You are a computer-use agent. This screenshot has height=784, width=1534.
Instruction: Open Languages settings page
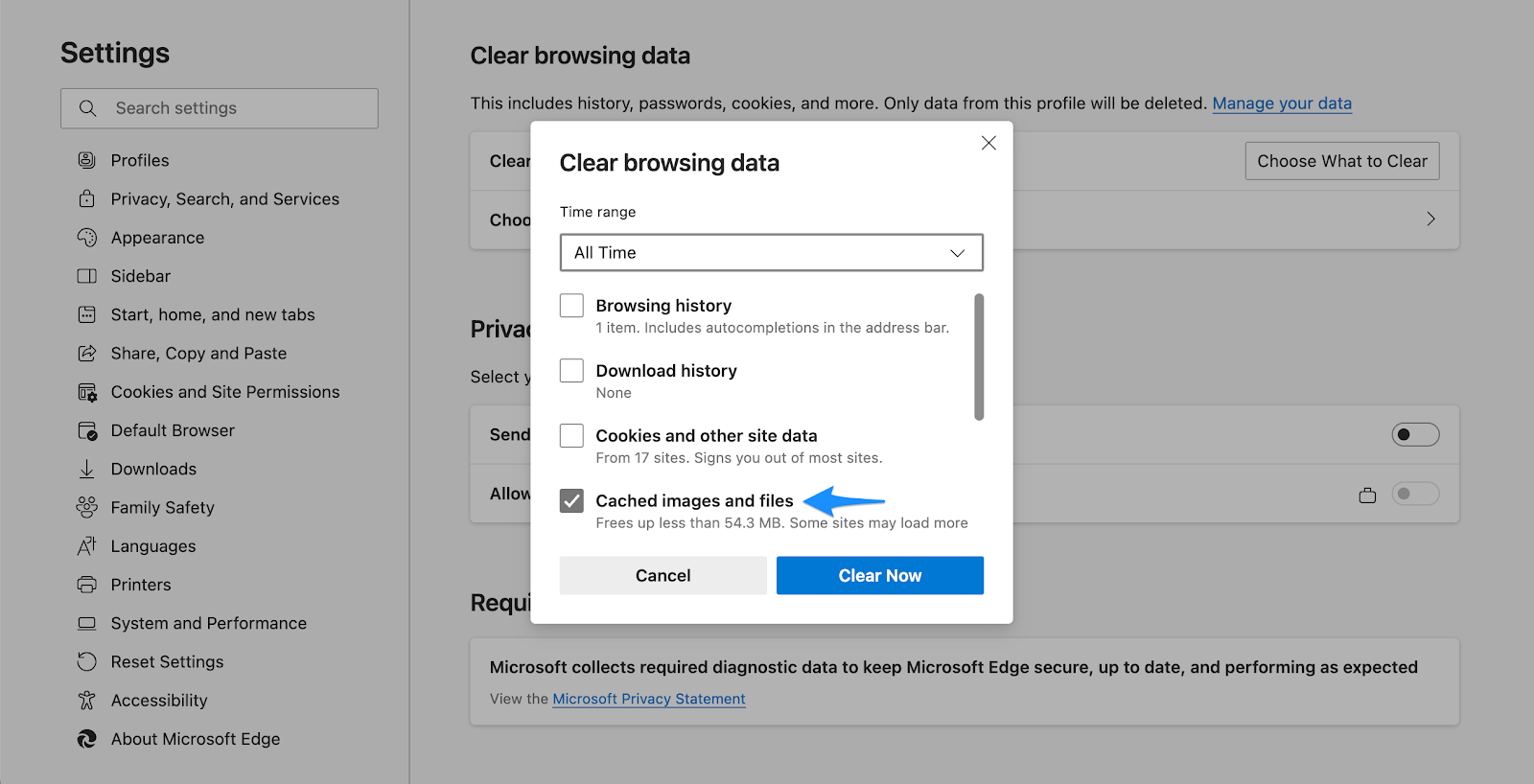coord(153,546)
